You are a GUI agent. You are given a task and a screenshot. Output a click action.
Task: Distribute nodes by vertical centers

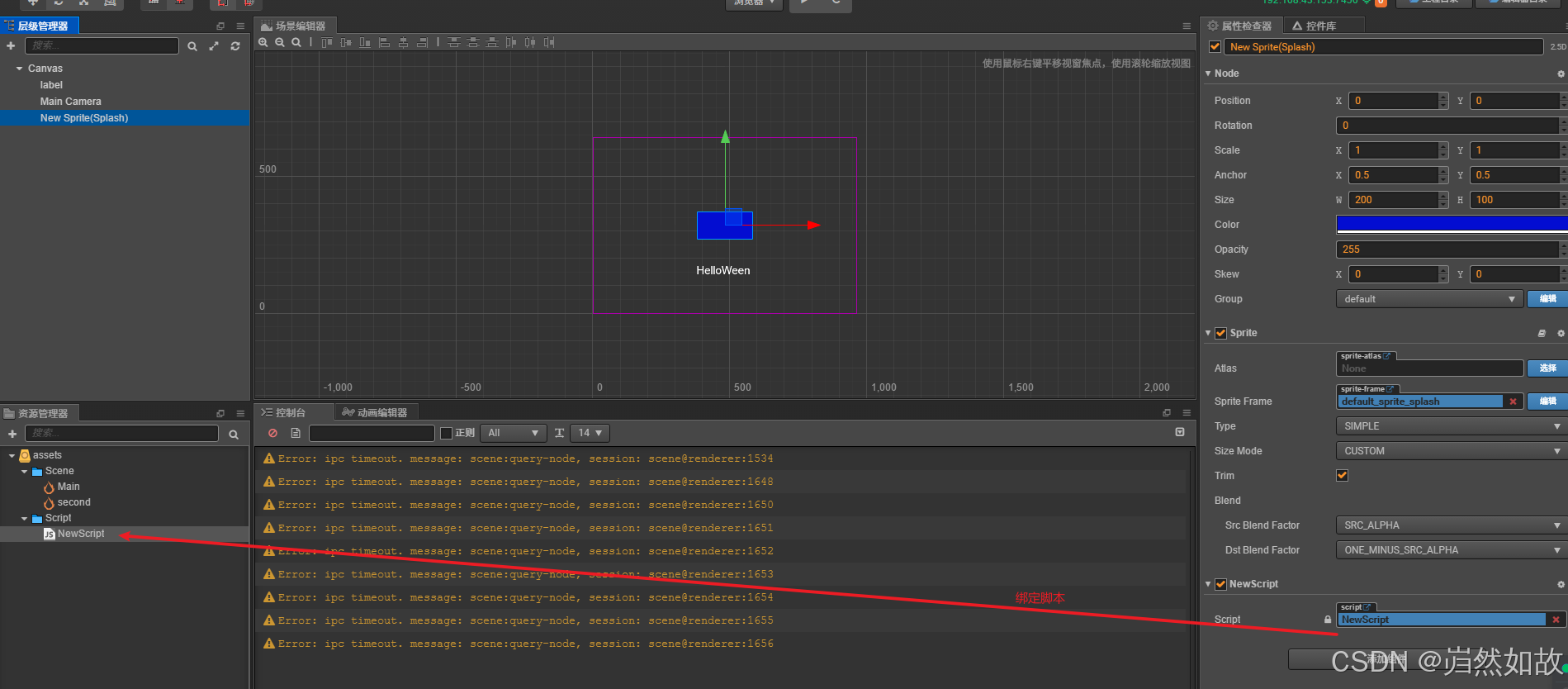click(473, 42)
